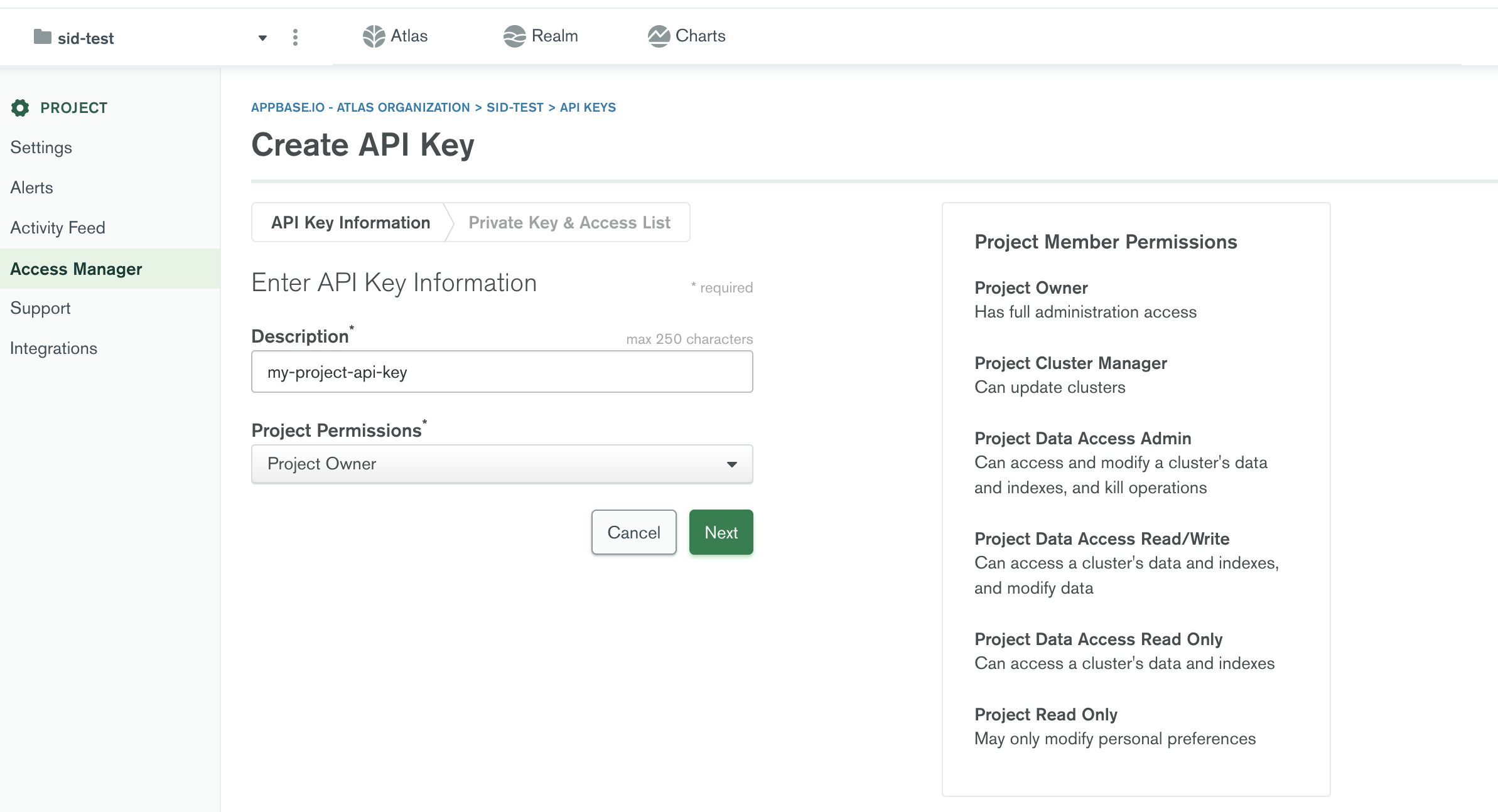The width and height of the screenshot is (1498, 812).
Task: Cancel the API key creation
Action: [x=633, y=532]
